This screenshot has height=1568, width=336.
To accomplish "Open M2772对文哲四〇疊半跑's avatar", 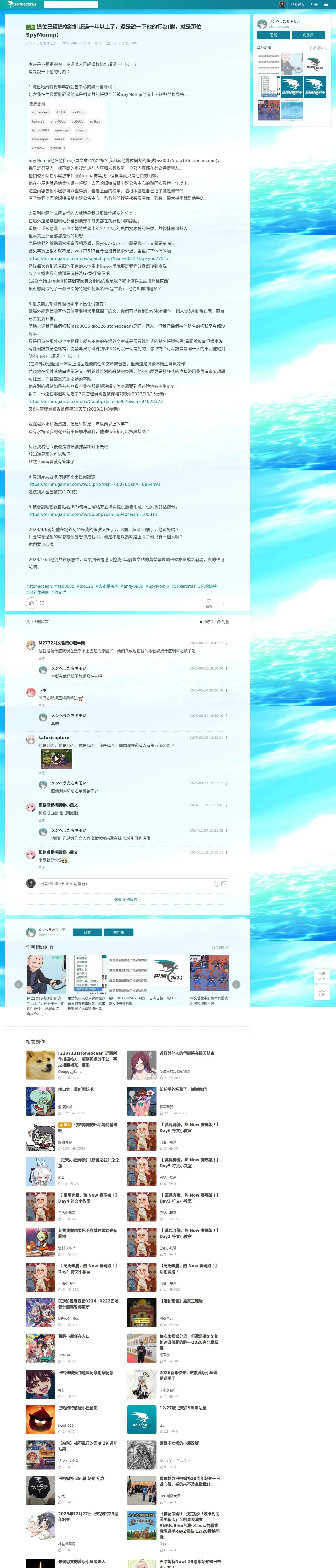I will pyautogui.click(x=31, y=645).
